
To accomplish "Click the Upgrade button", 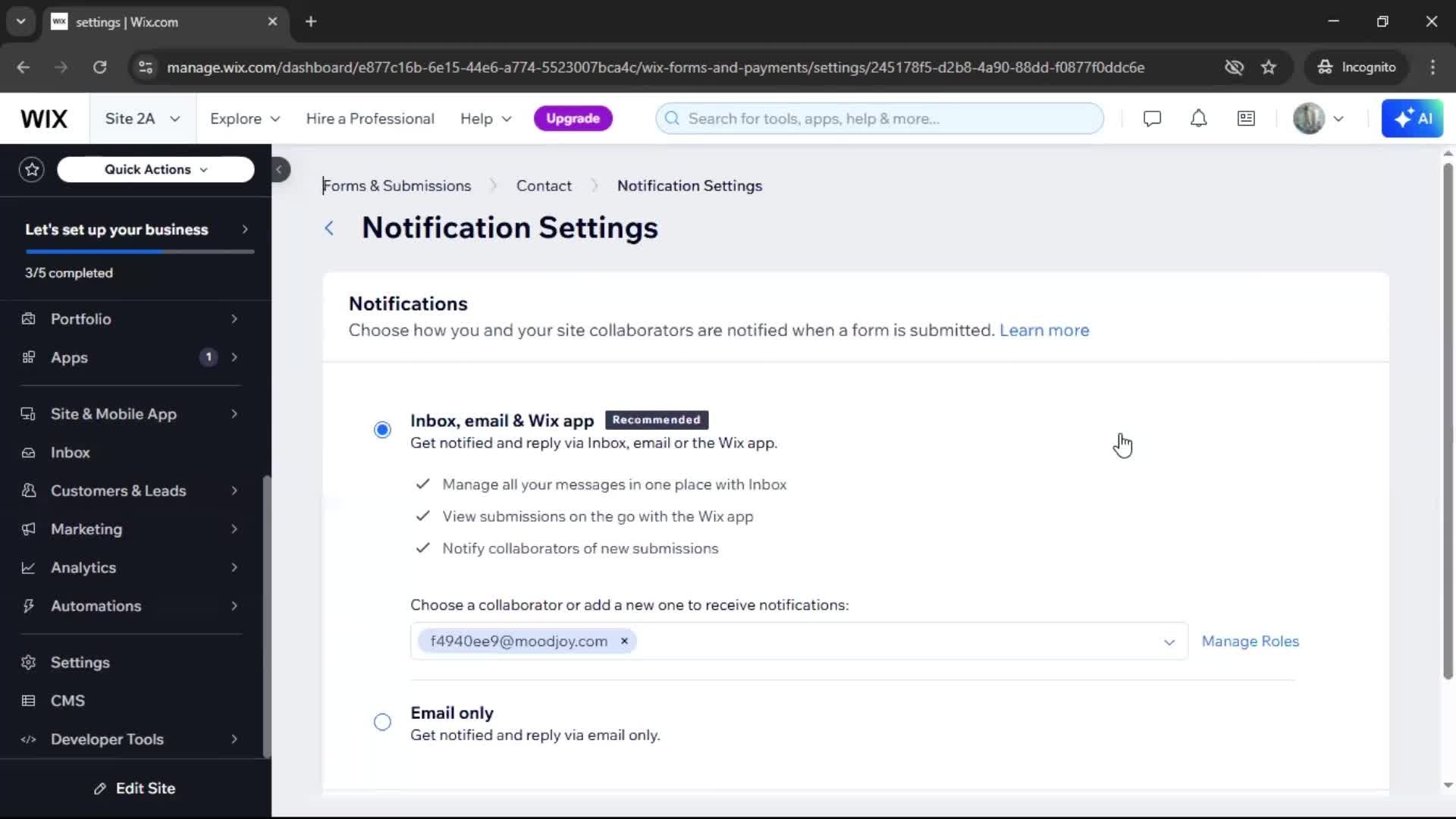I will point(573,119).
